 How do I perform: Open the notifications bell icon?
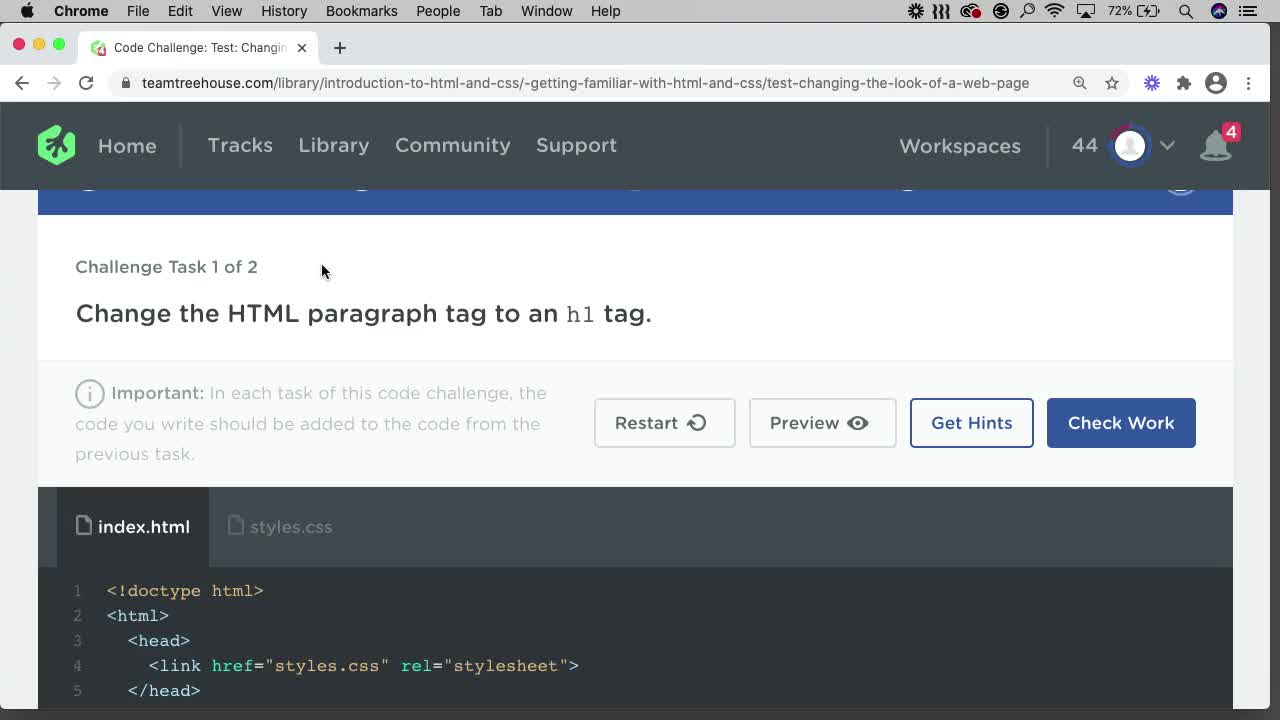(x=1215, y=145)
